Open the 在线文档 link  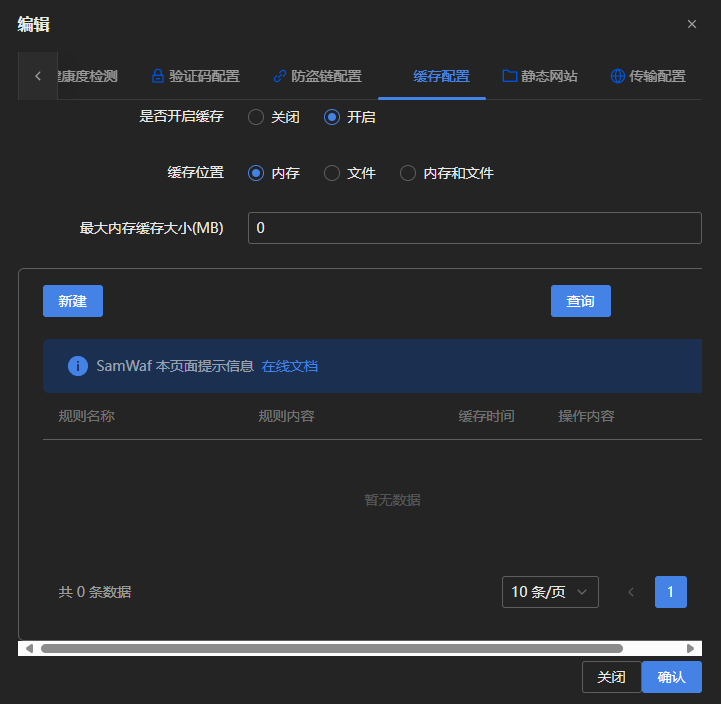pyautogui.click(x=290, y=366)
